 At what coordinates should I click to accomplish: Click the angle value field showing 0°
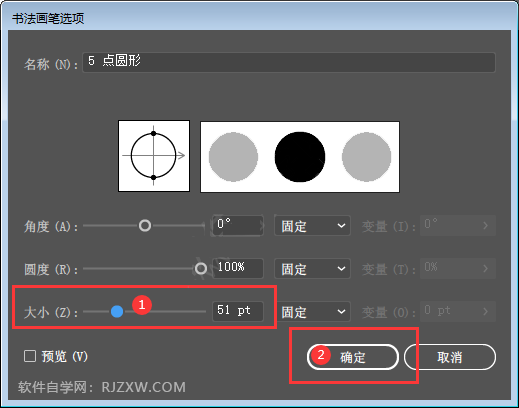click(x=238, y=226)
